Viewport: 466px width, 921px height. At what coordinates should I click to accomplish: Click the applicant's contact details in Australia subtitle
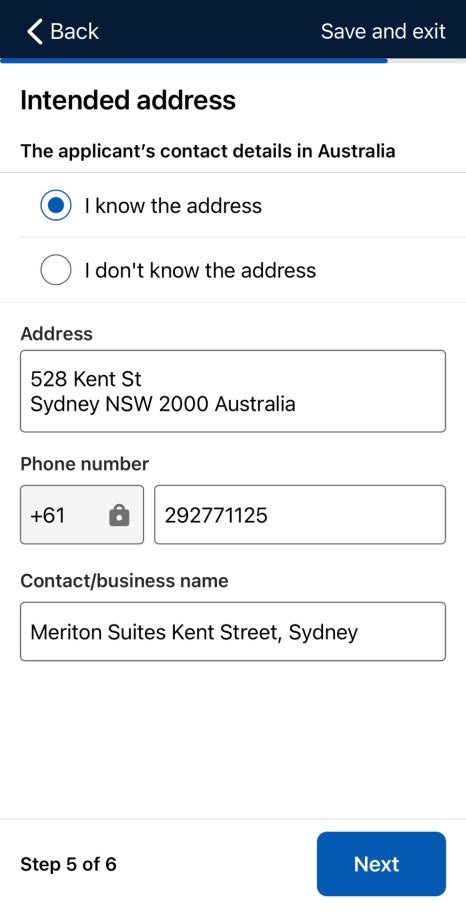pos(208,151)
